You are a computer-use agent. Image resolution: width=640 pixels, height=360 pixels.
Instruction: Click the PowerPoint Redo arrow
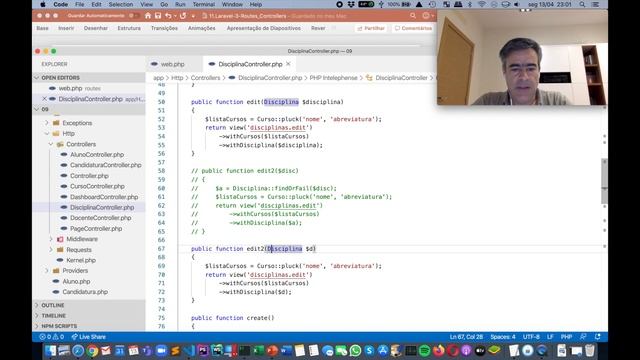pos(182,16)
